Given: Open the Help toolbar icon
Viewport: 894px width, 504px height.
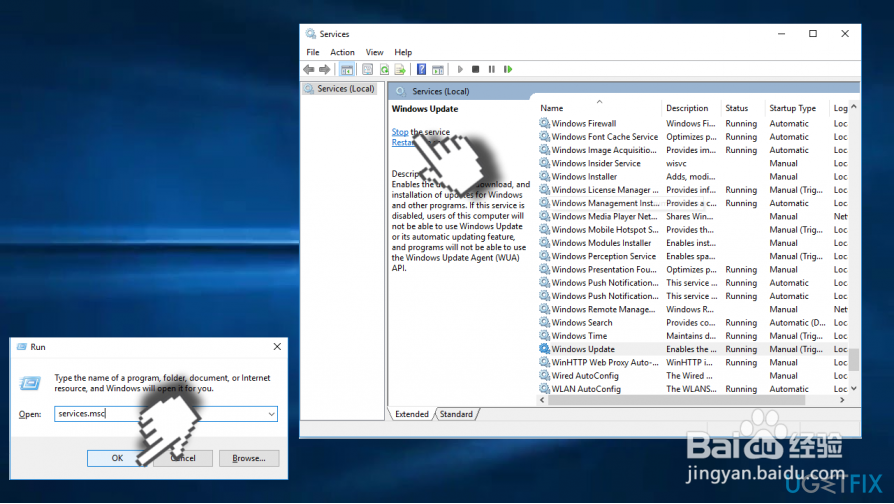Looking at the screenshot, I should click(421, 70).
